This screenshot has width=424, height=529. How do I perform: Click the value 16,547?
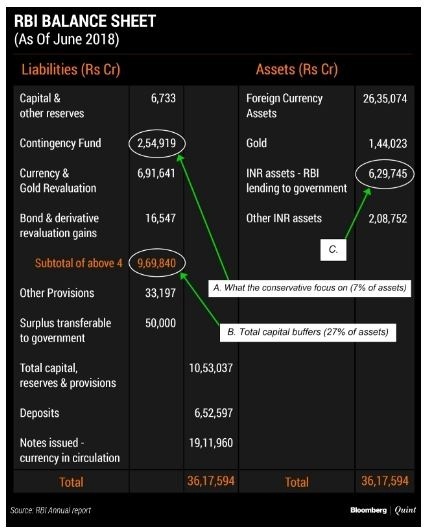pyautogui.click(x=161, y=218)
